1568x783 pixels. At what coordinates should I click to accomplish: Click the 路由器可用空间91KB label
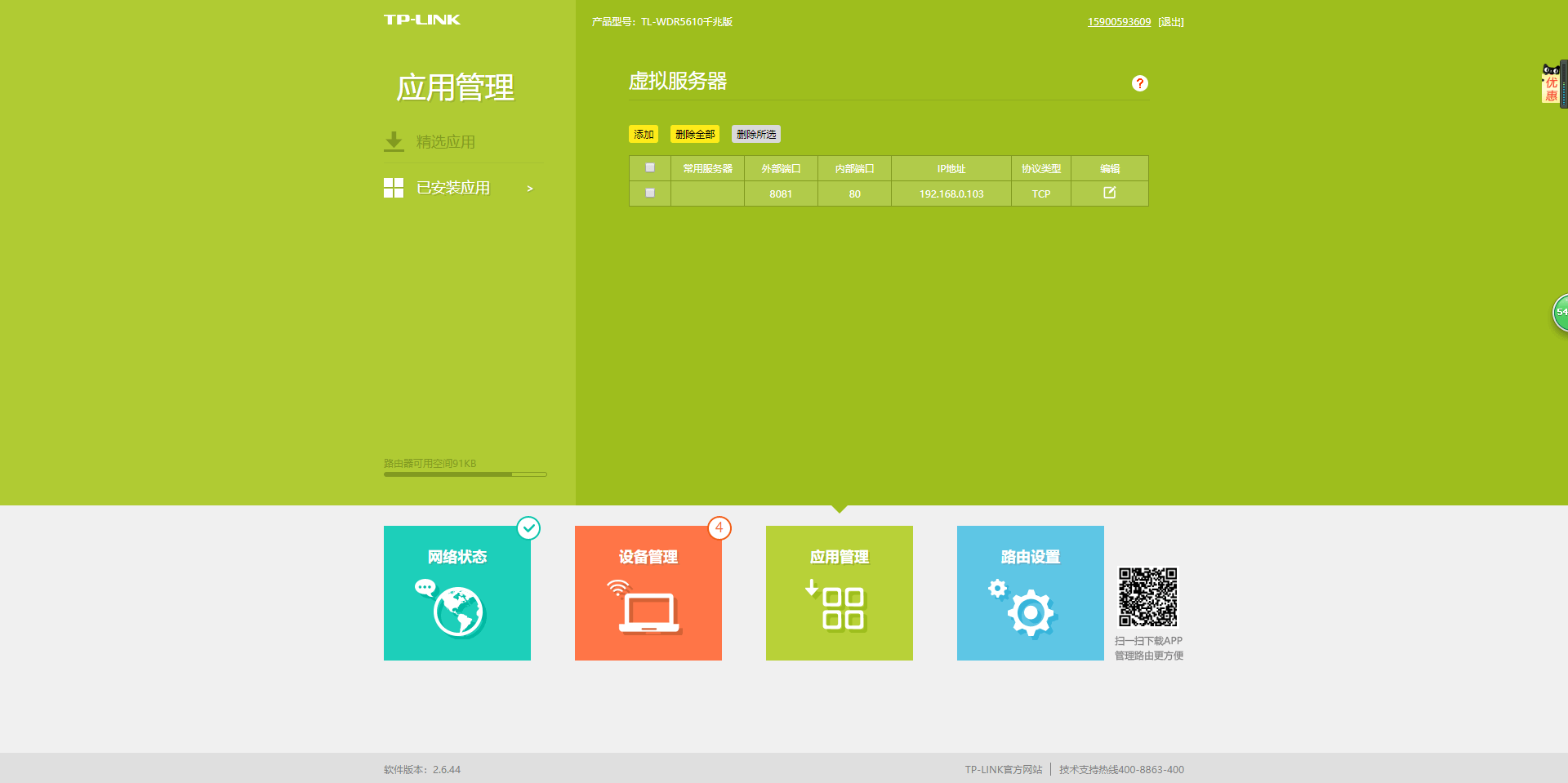tap(430, 463)
